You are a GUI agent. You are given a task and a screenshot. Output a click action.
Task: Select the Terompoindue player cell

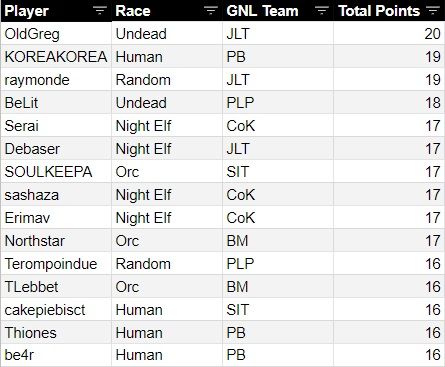56,264
